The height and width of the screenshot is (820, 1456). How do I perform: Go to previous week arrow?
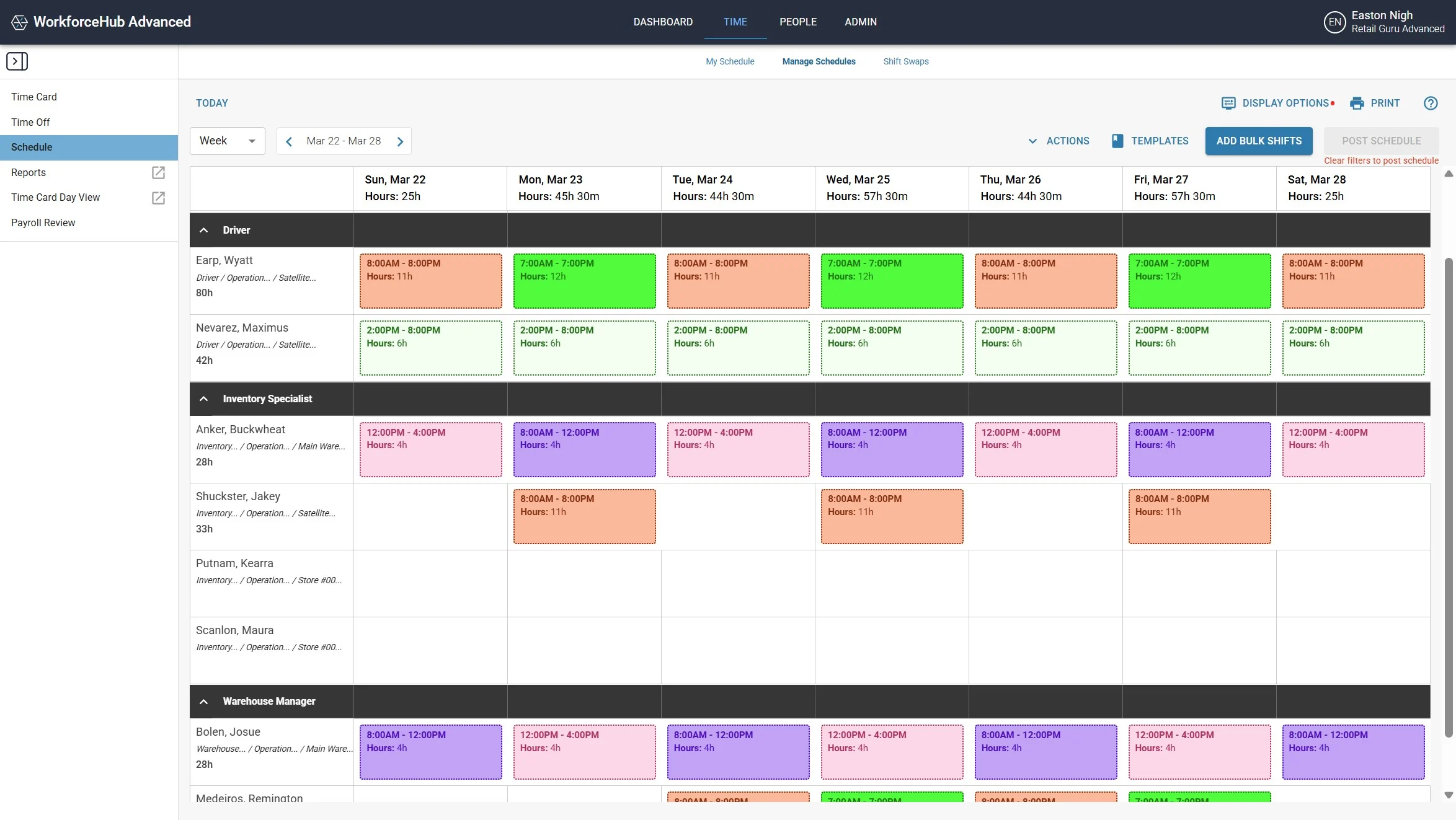pyautogui.click(x=289, y=141)
